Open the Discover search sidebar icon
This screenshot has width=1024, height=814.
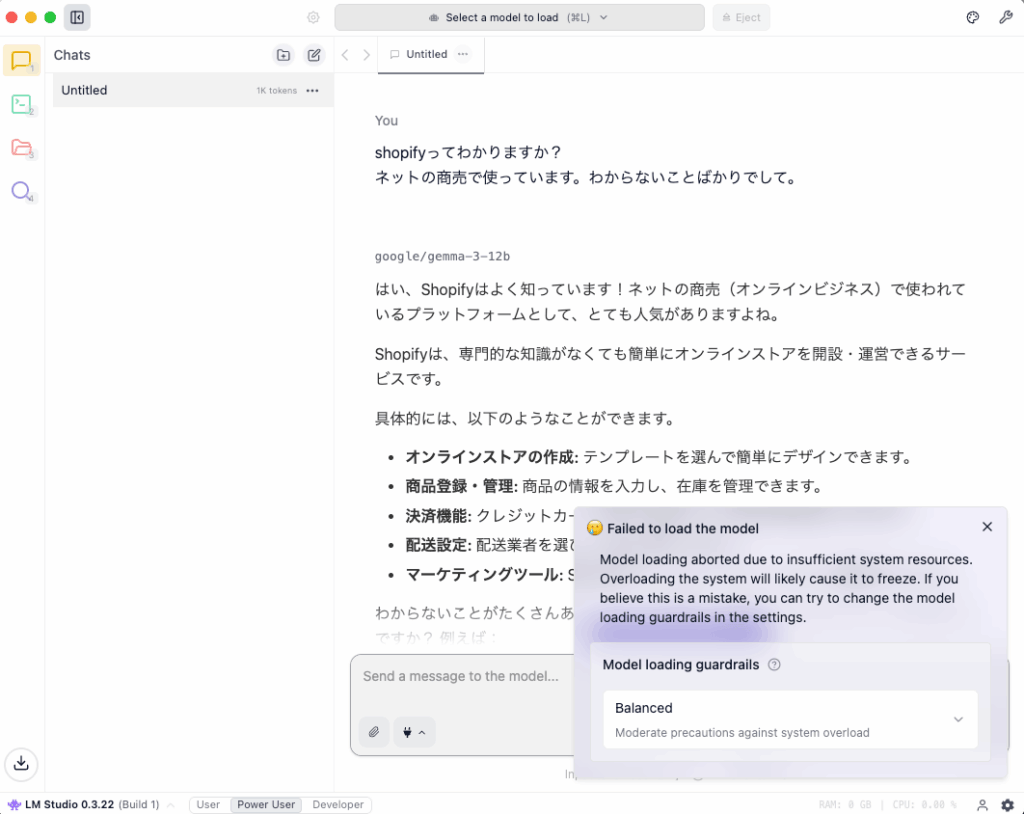[x=21, y=191]
